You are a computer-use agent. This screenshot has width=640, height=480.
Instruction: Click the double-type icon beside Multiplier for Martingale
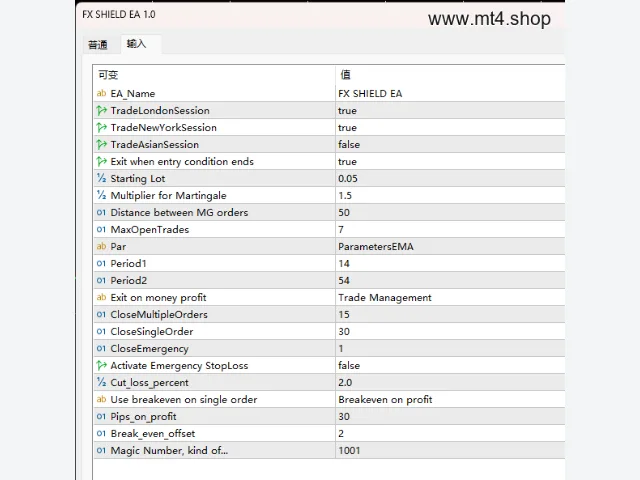[102, 196]
